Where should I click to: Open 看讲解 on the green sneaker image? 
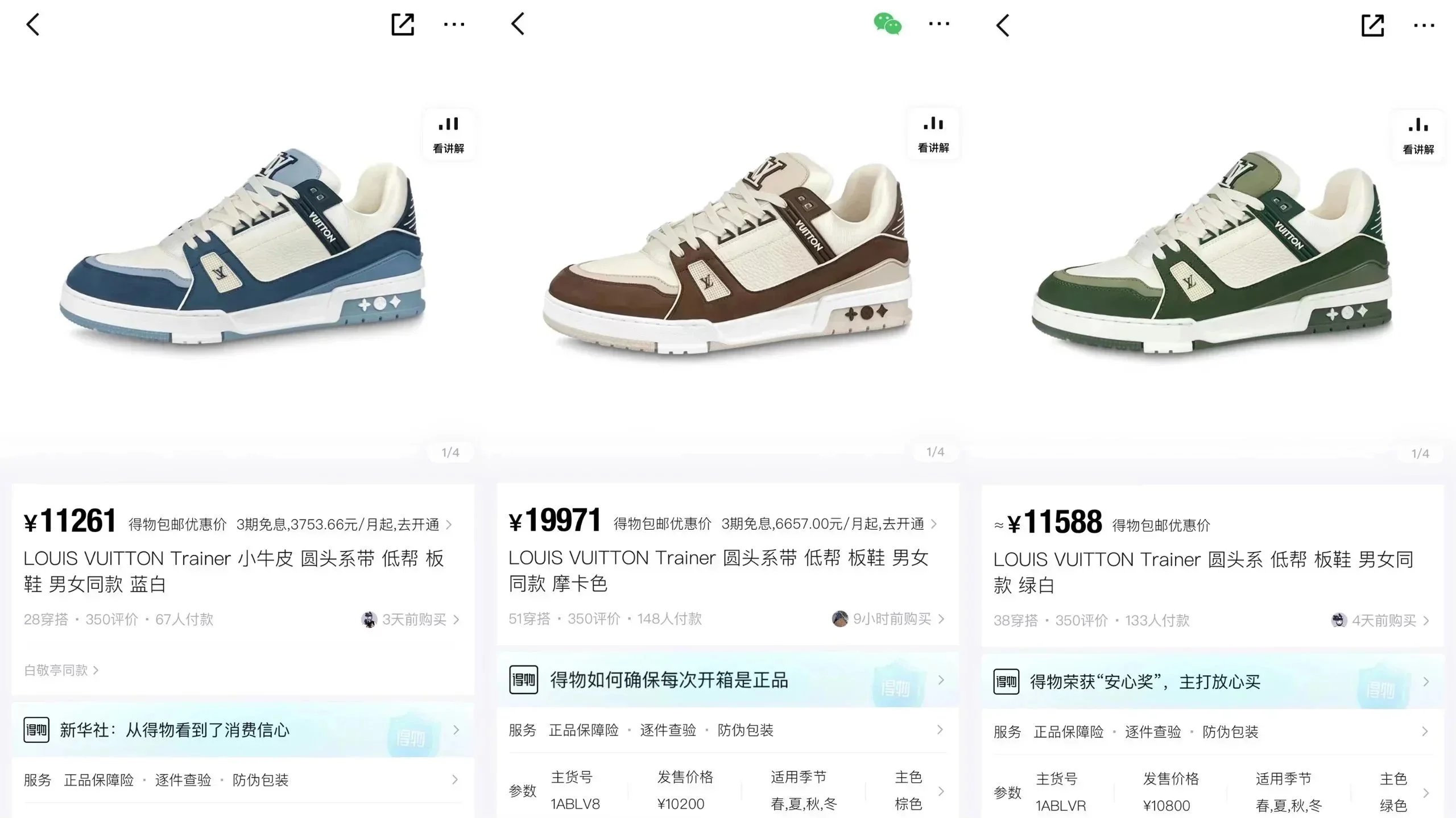[1418, 136]
